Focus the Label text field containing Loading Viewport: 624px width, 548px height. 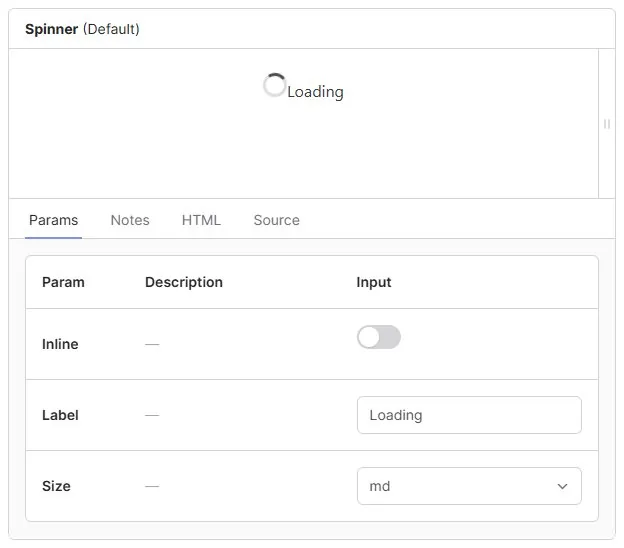[x=468, y=415]
